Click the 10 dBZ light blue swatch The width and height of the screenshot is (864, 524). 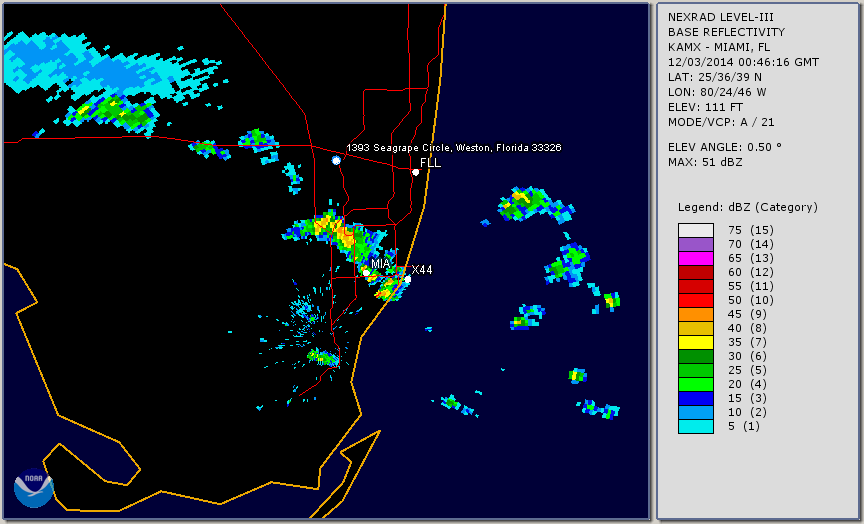point(696,412)
